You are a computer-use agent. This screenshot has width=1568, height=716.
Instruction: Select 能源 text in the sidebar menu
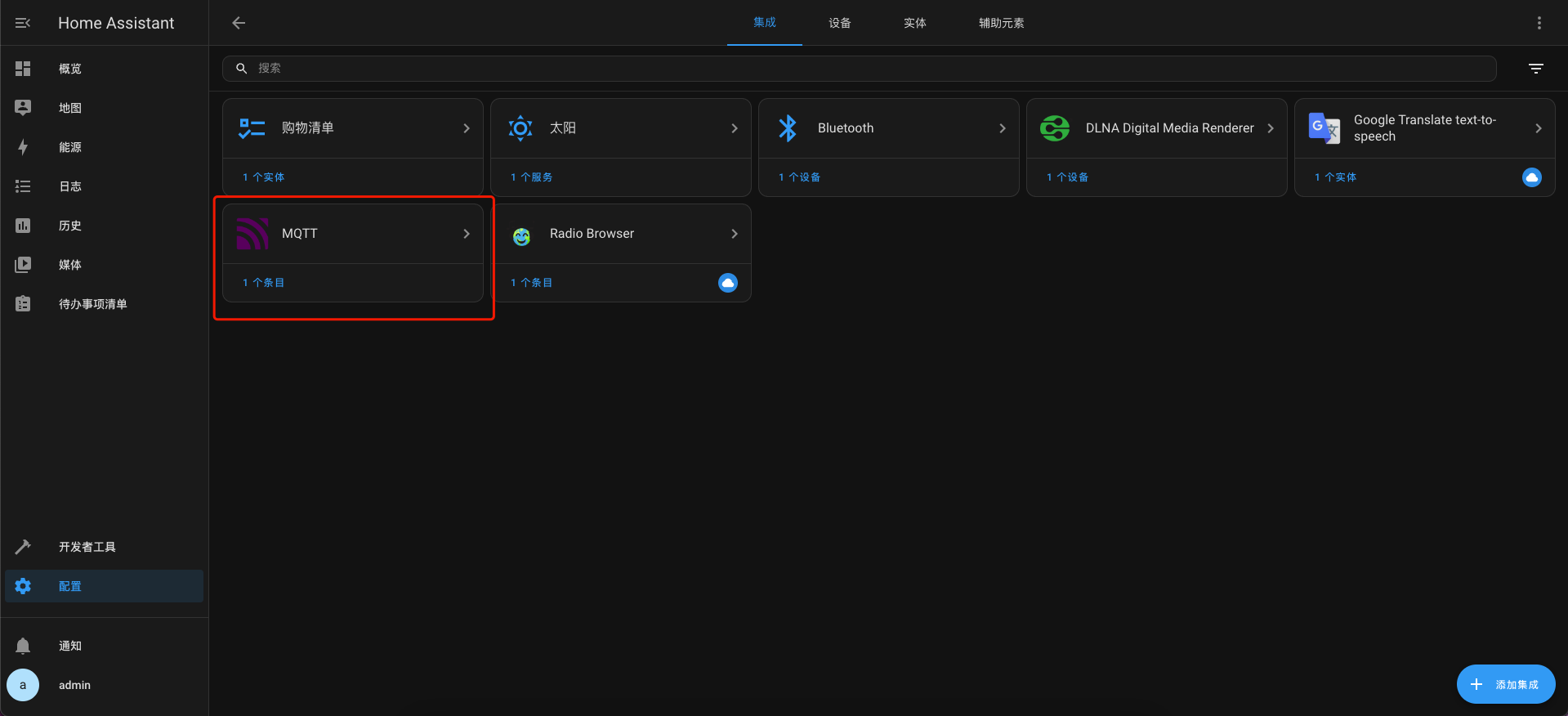tap(70, 147)
